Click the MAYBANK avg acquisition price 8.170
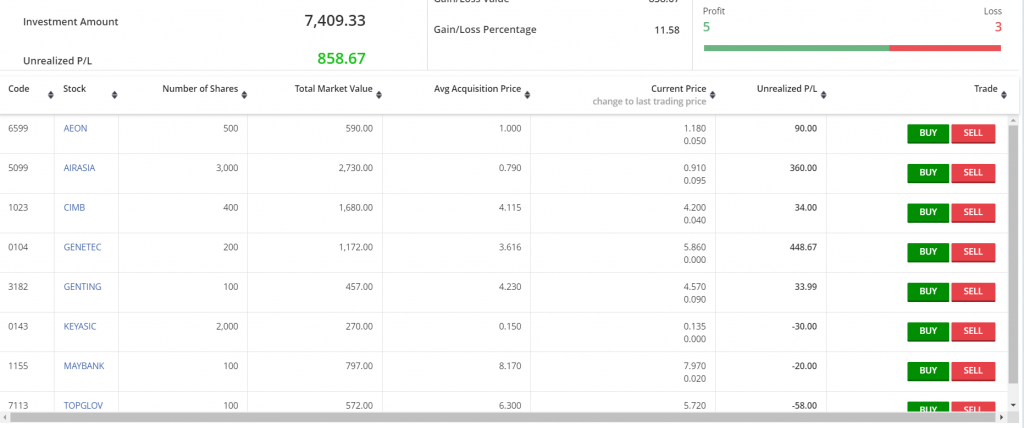Viewport: 1024px width, 428px height. (510, 366)
